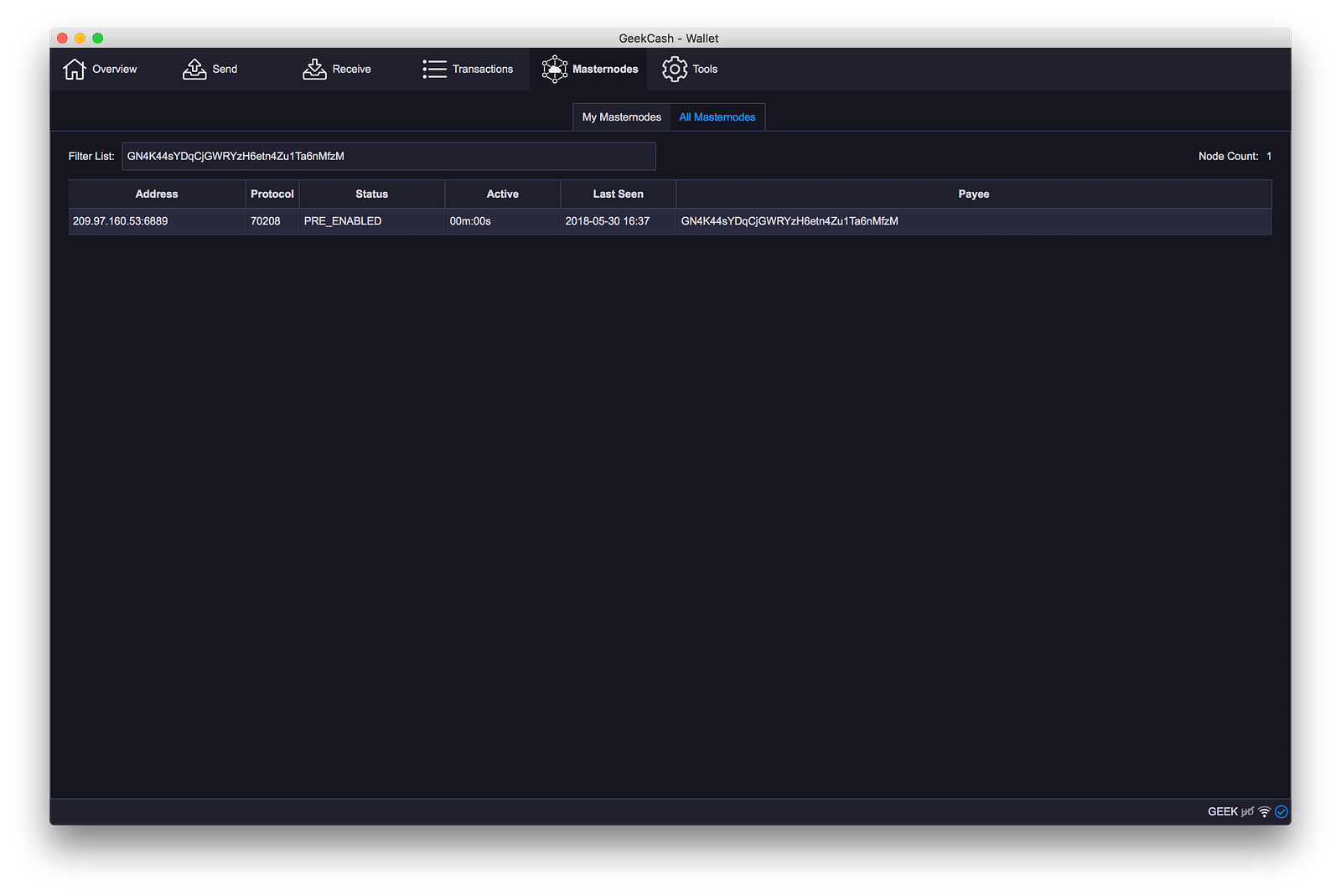Click the 00m:00s active time cell
Screen dimensions: 1341x896
point(503,221)
